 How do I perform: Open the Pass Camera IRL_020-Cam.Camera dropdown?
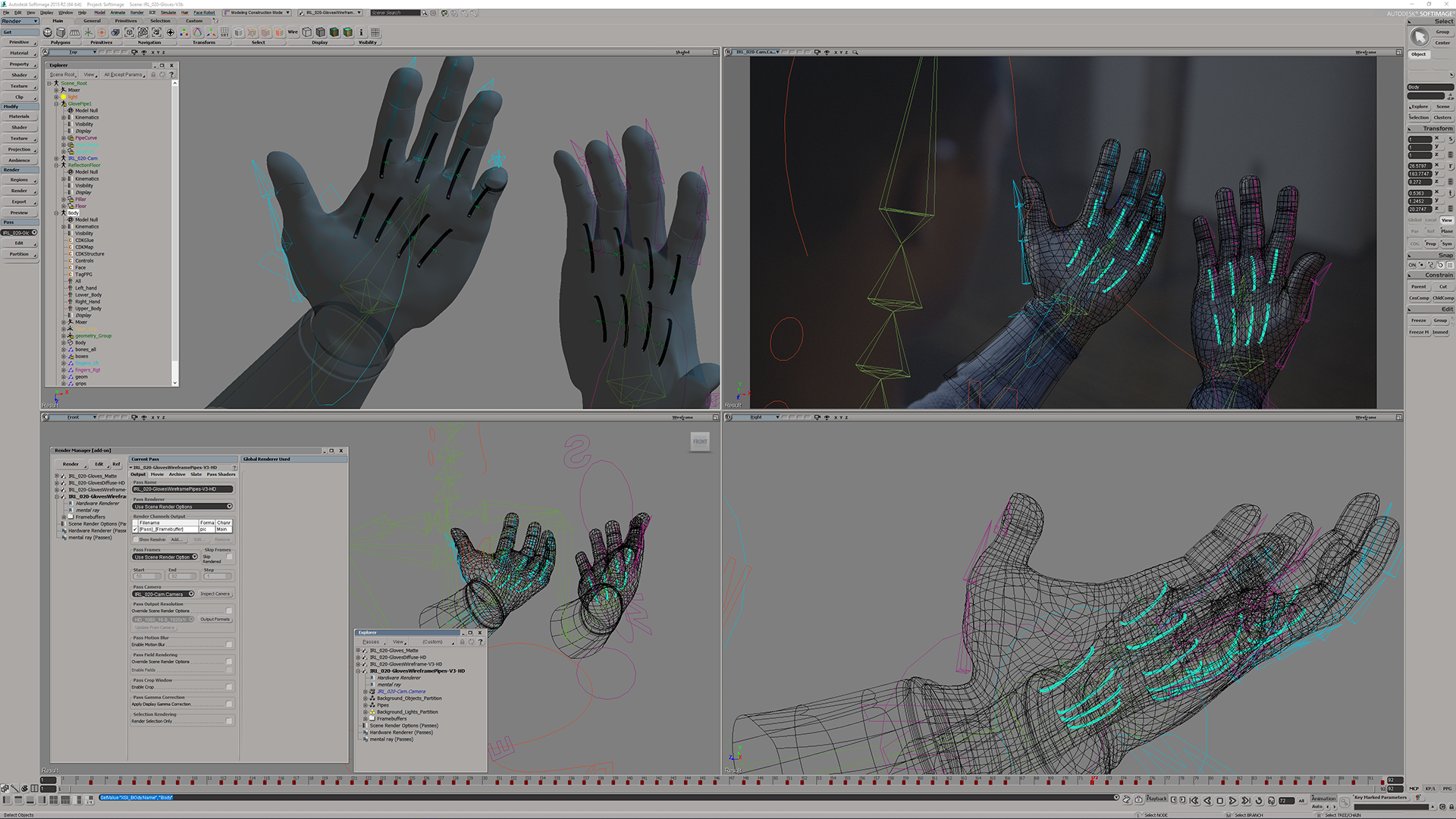point(164,594)
